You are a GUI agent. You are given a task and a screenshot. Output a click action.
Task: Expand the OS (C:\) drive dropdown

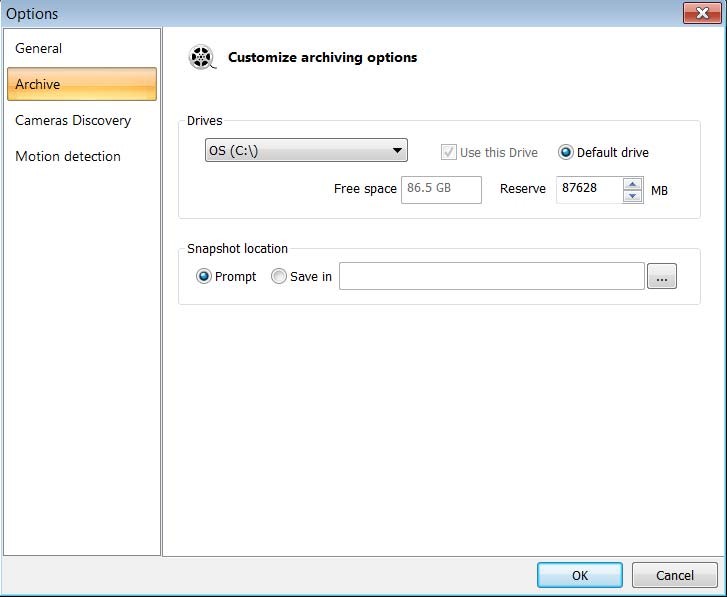305,151
